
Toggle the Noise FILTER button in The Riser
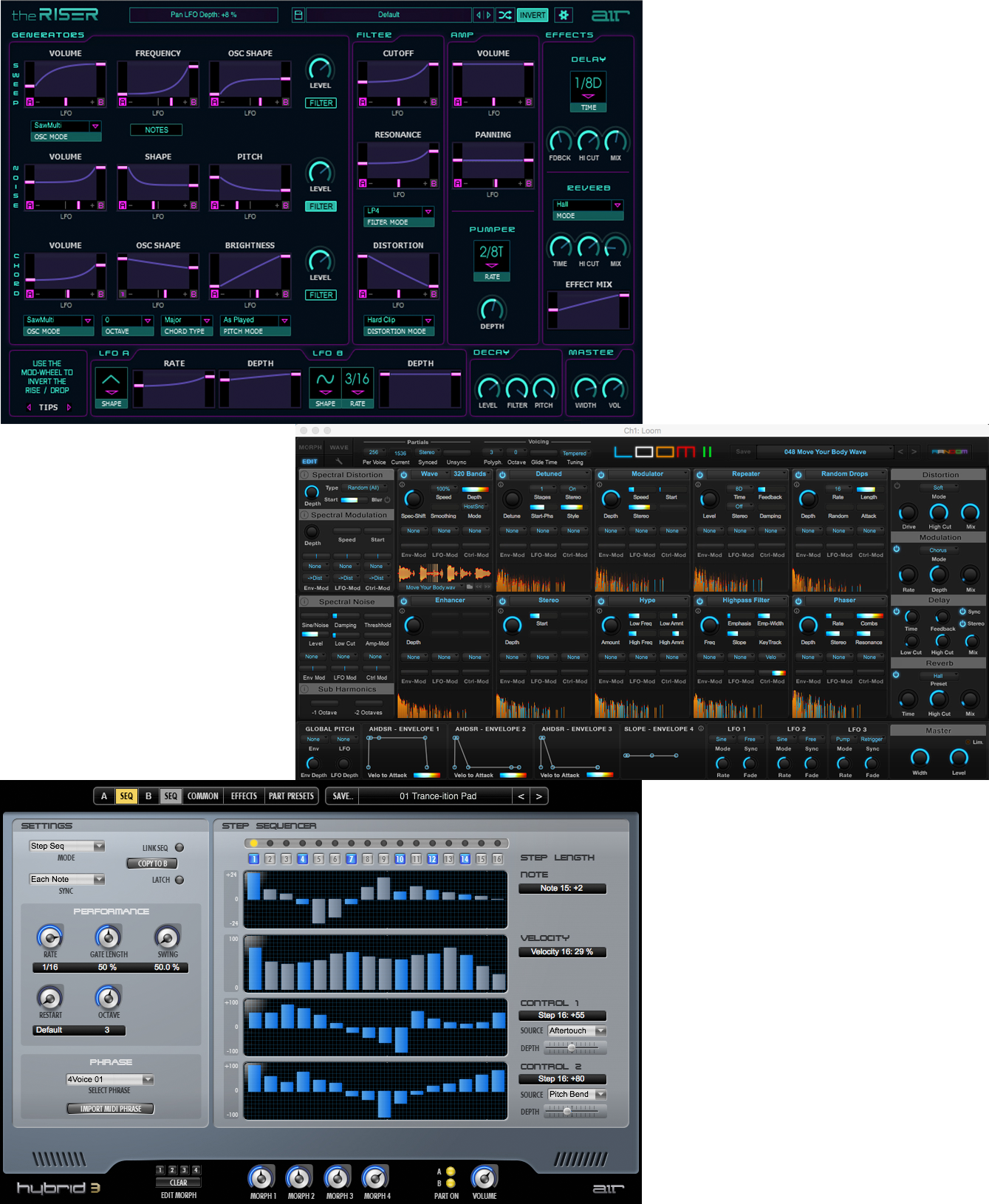321,207
